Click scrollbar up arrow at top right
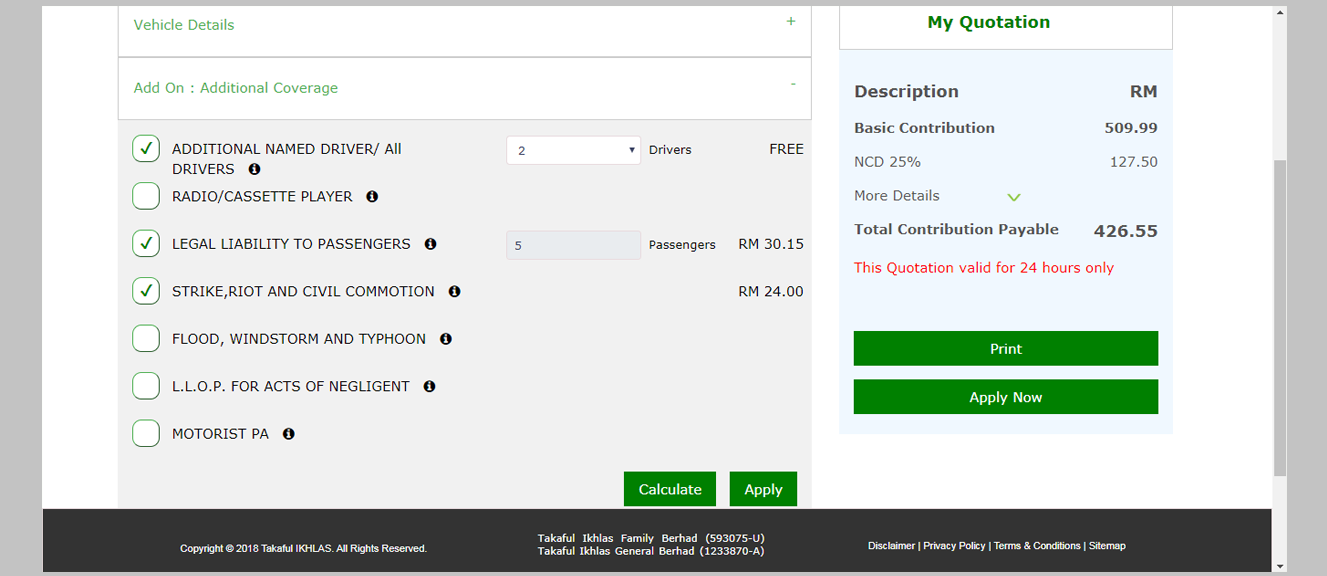Screen dimensions: 1327x576 1280,13
